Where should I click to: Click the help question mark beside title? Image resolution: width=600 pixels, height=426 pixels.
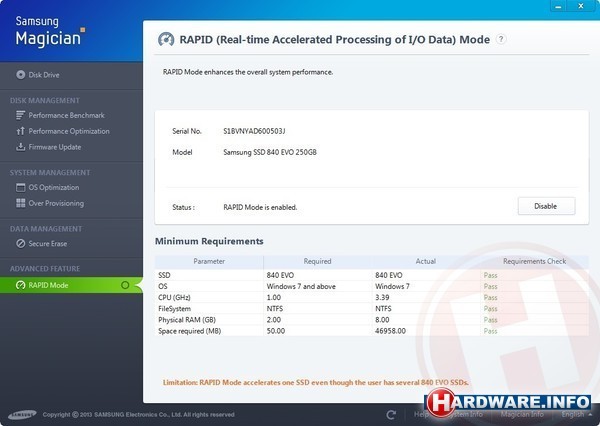501,39
